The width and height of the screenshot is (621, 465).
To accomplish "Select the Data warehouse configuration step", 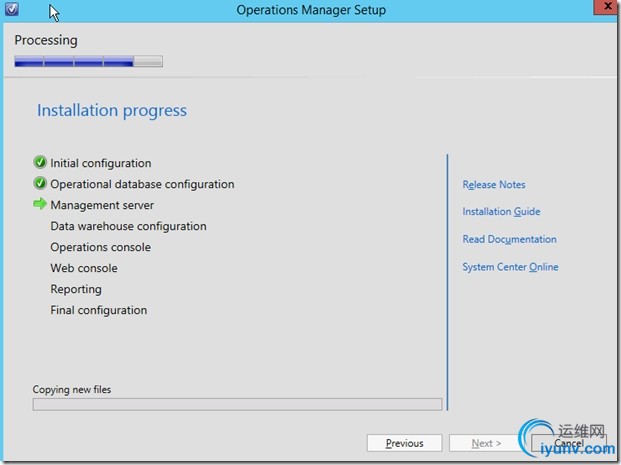I will [128, 226].
